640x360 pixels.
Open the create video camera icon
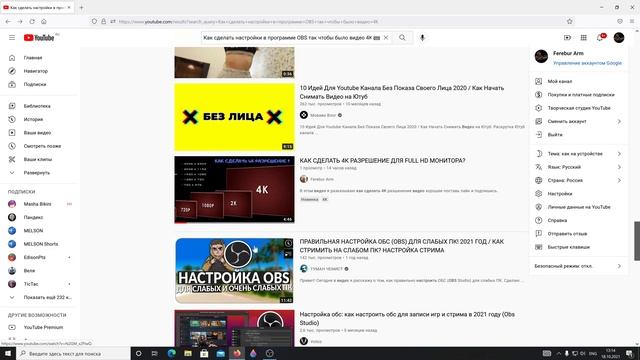pyautogui.click(x=567, y=38)
